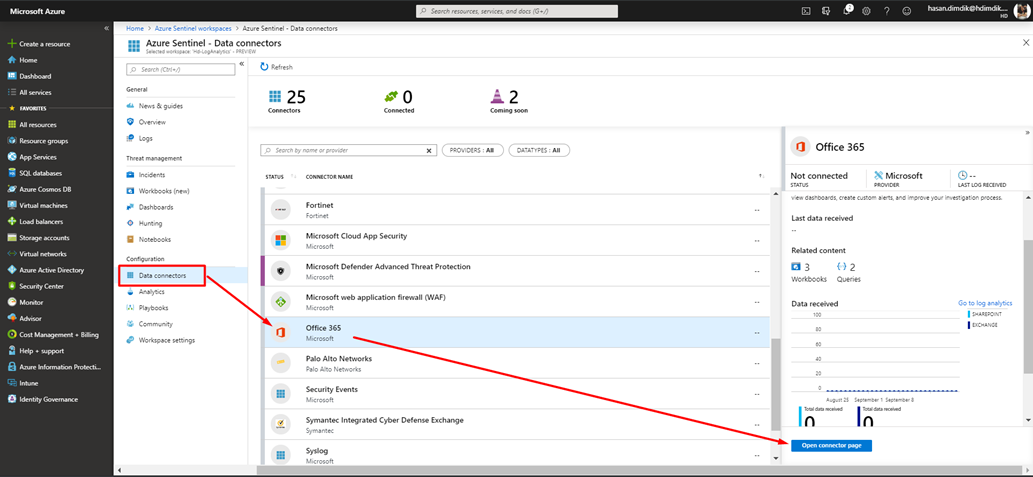Click the Refresh icon button
The width and height of the screenshot is (1033, 477).
[264, 67]
